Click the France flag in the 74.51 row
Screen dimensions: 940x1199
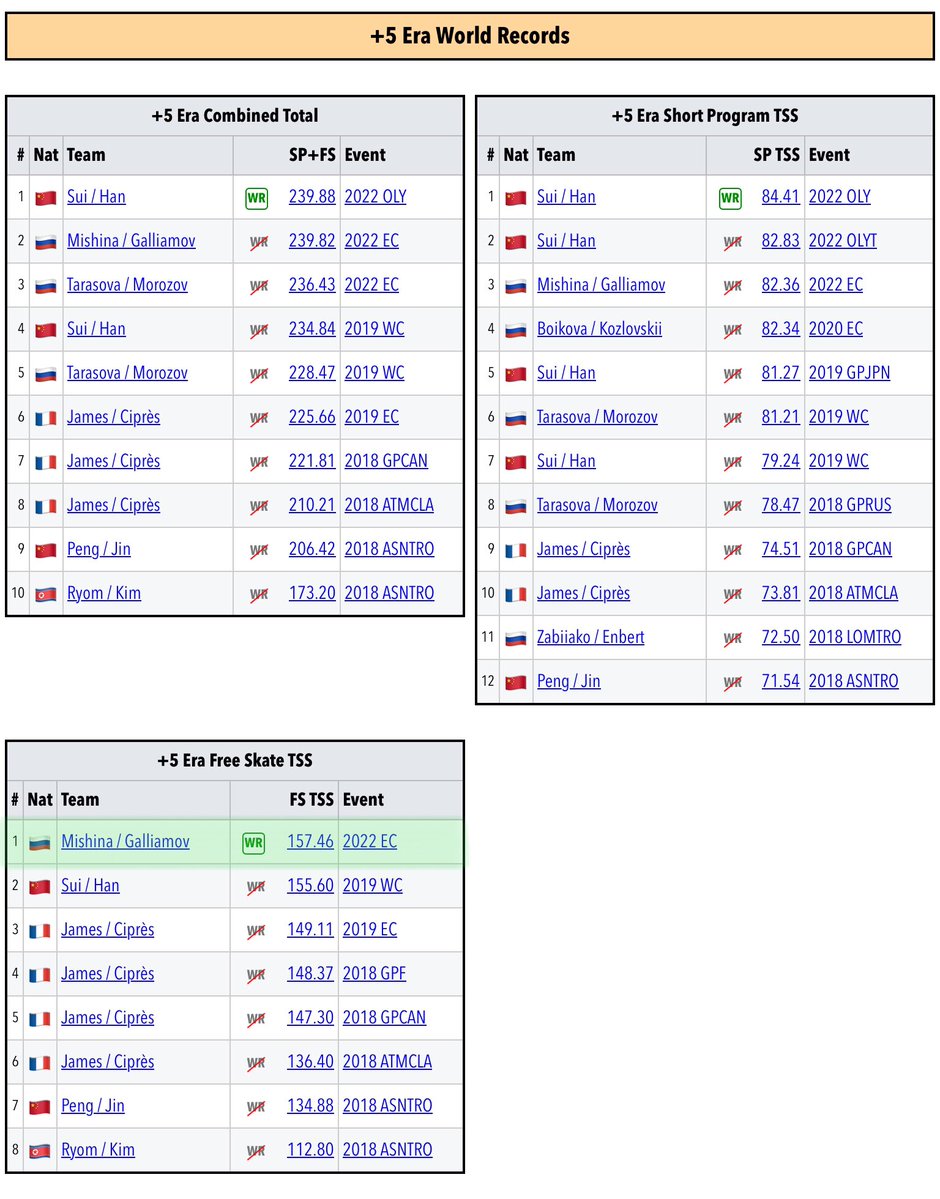click(516, 551)
